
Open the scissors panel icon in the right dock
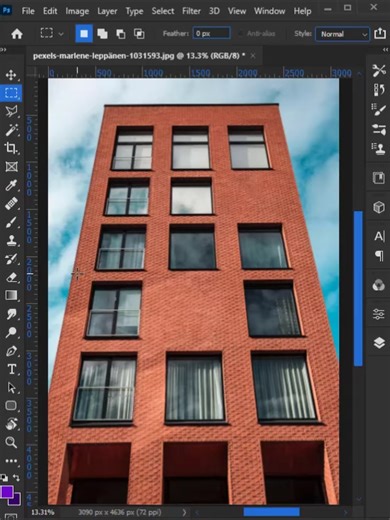(379, 70)
